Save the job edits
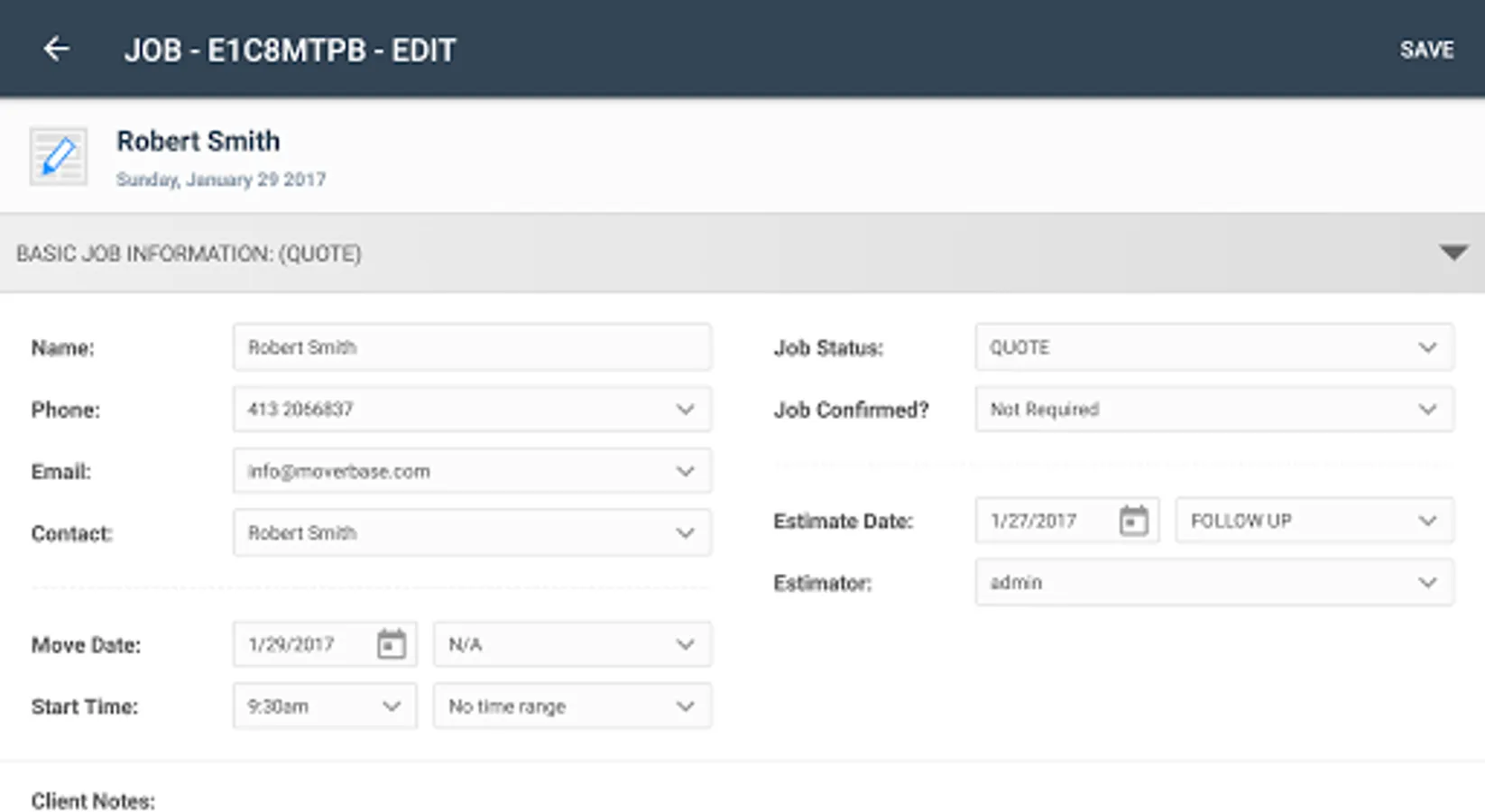The width and height of the screenshot is (1485, 812). 1426,50
